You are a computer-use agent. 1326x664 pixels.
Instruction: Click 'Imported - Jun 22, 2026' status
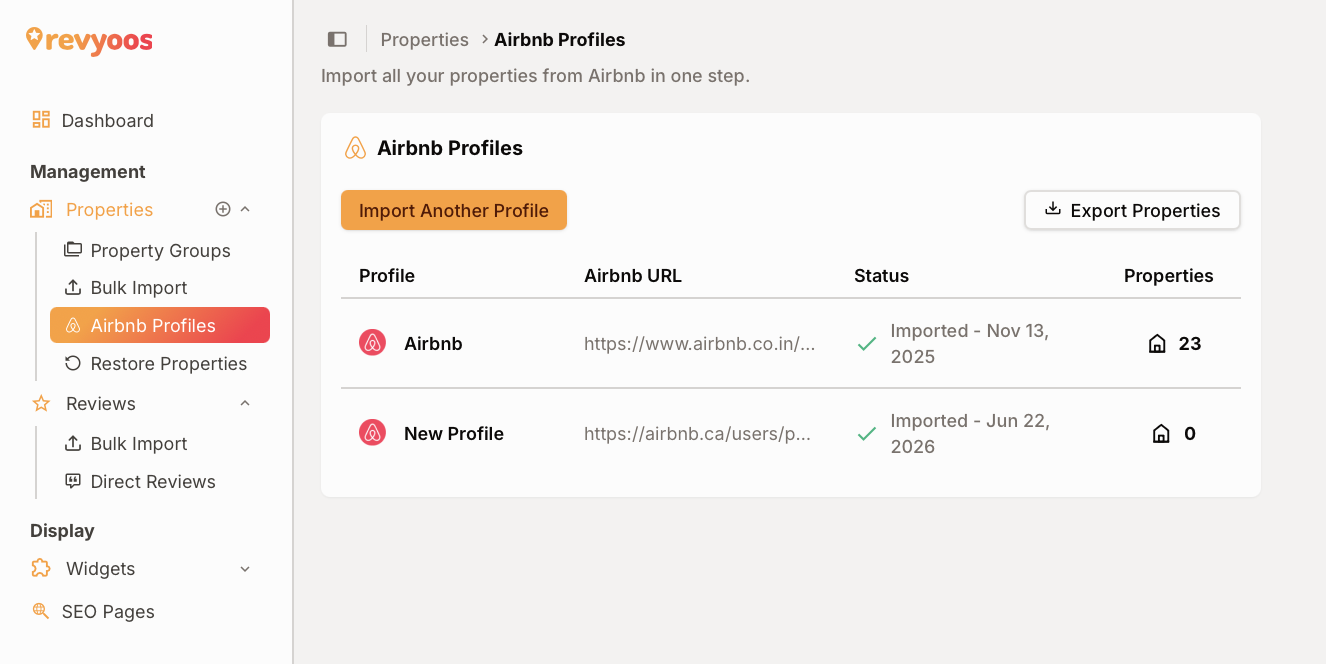point(970,434)
